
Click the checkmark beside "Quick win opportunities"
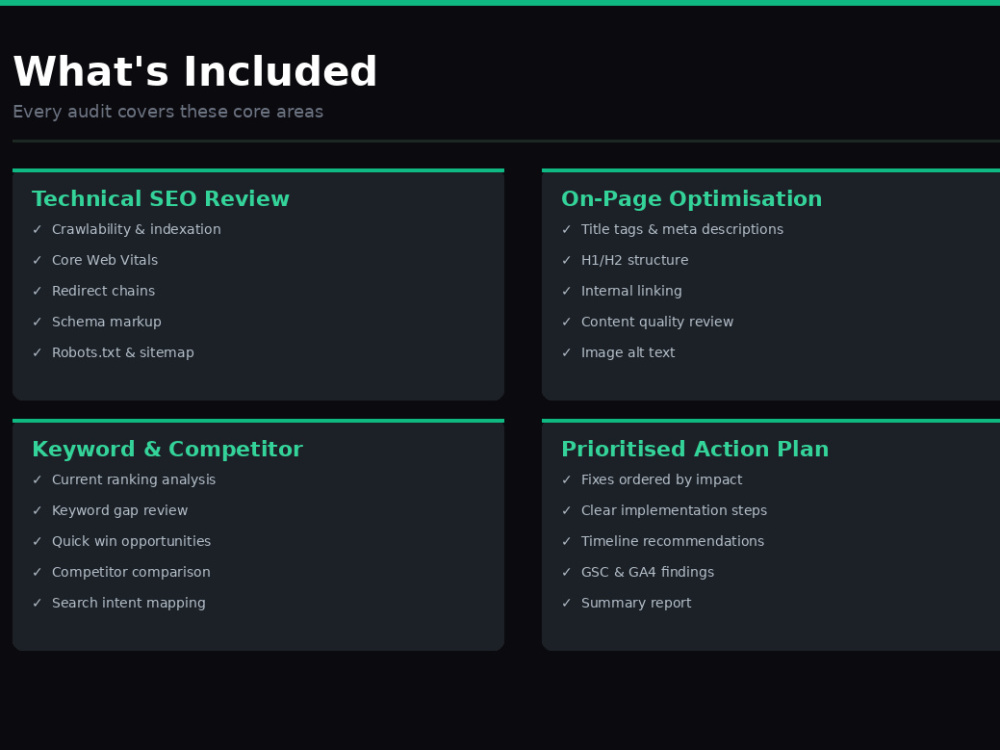tap(37, 540)
